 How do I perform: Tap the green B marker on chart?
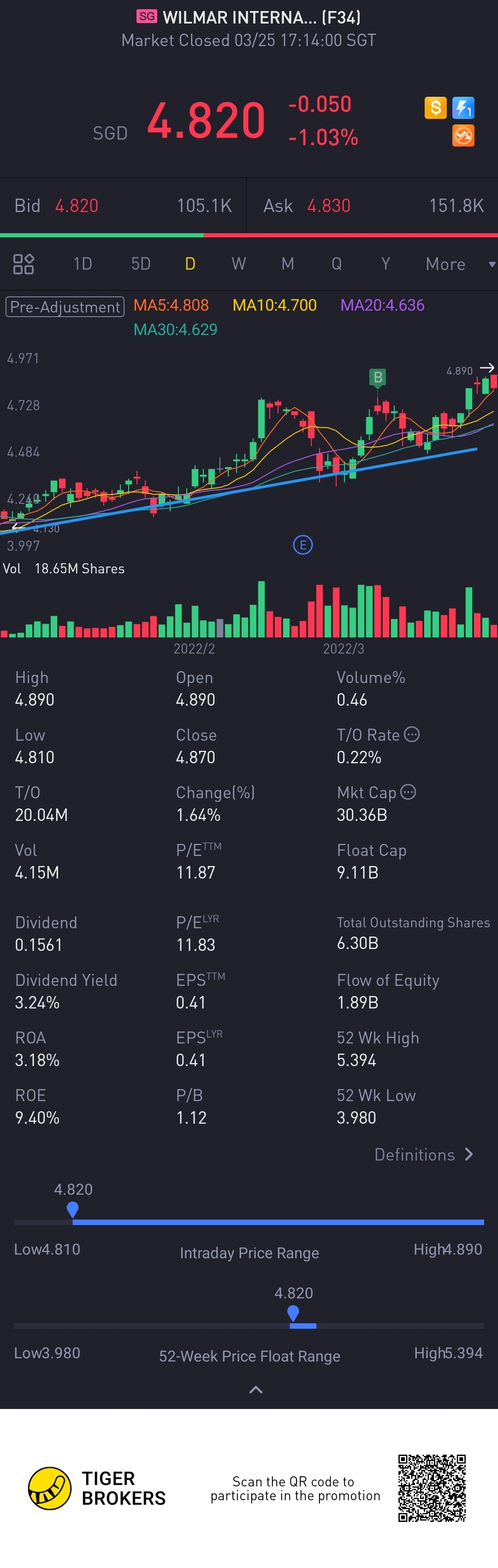[x=378, y=377]
